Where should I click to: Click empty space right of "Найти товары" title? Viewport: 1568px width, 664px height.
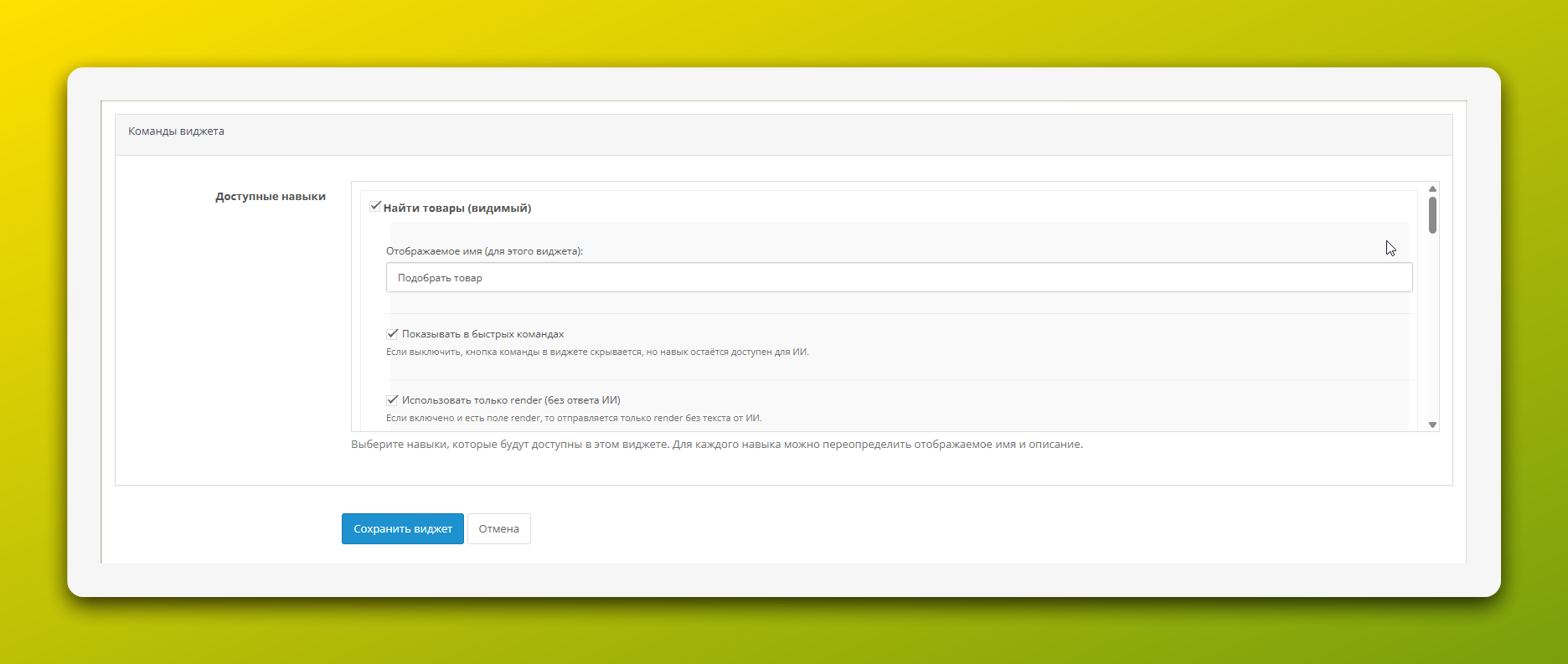point(921,208)
